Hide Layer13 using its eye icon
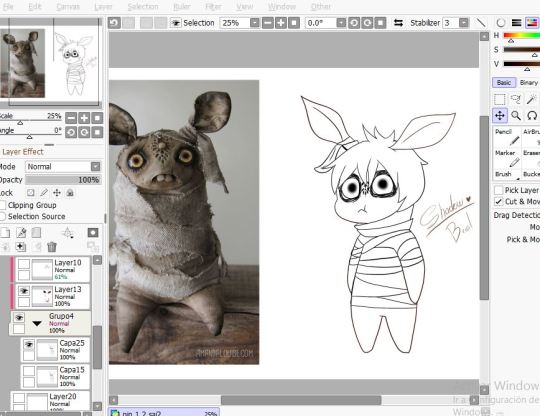 [x=24, y=291]
